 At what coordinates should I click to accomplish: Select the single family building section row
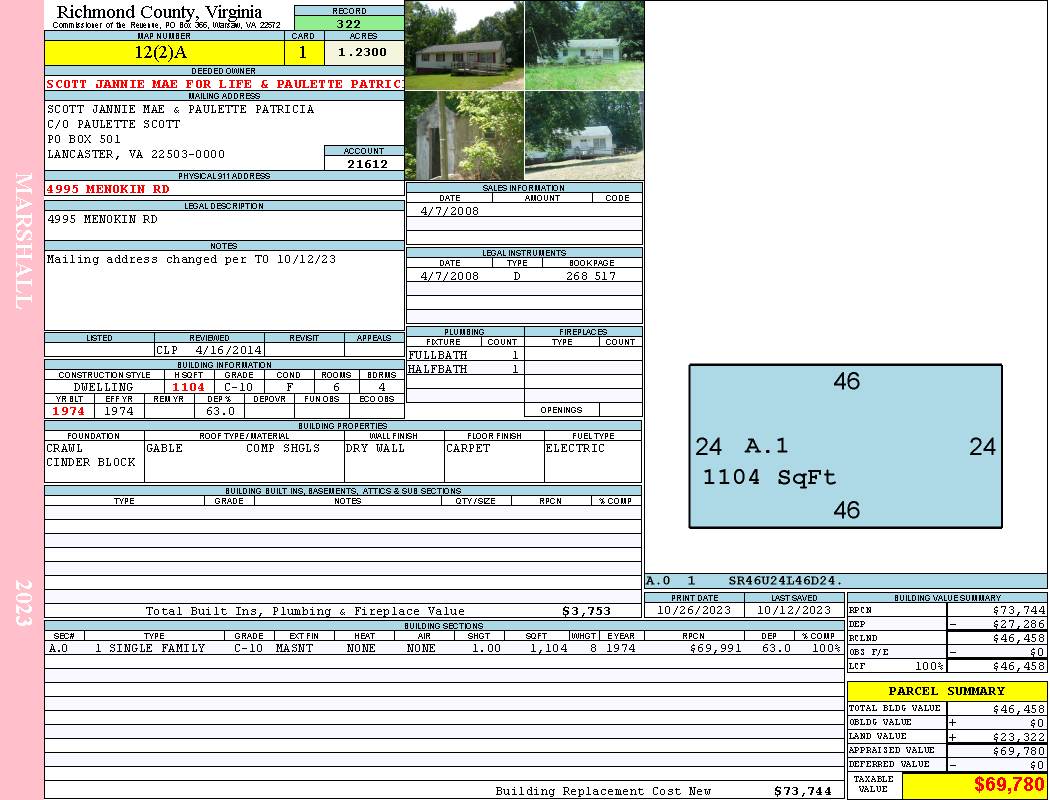click(x=443, y=648)
